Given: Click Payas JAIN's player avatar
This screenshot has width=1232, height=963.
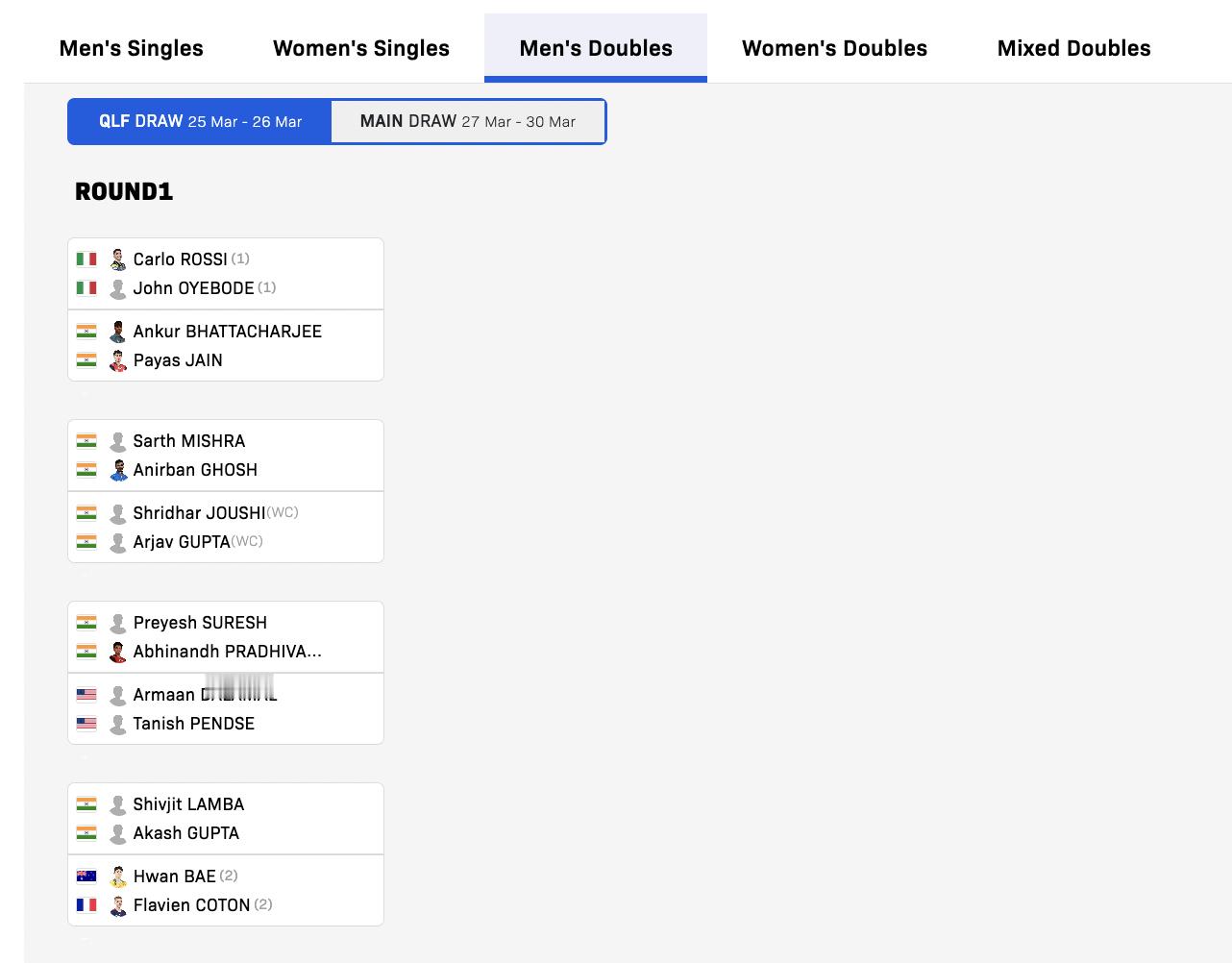Looking at the screenshot, I should tap(118, 360).
